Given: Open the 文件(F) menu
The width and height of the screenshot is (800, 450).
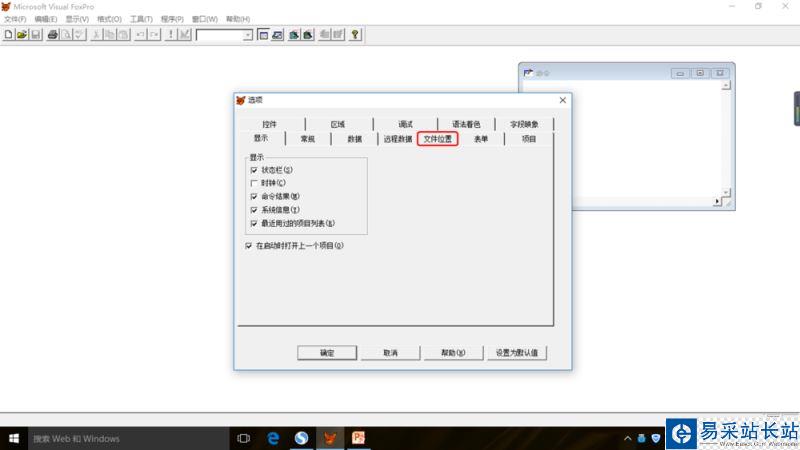Looking at the screenshot, I should 15,19.
